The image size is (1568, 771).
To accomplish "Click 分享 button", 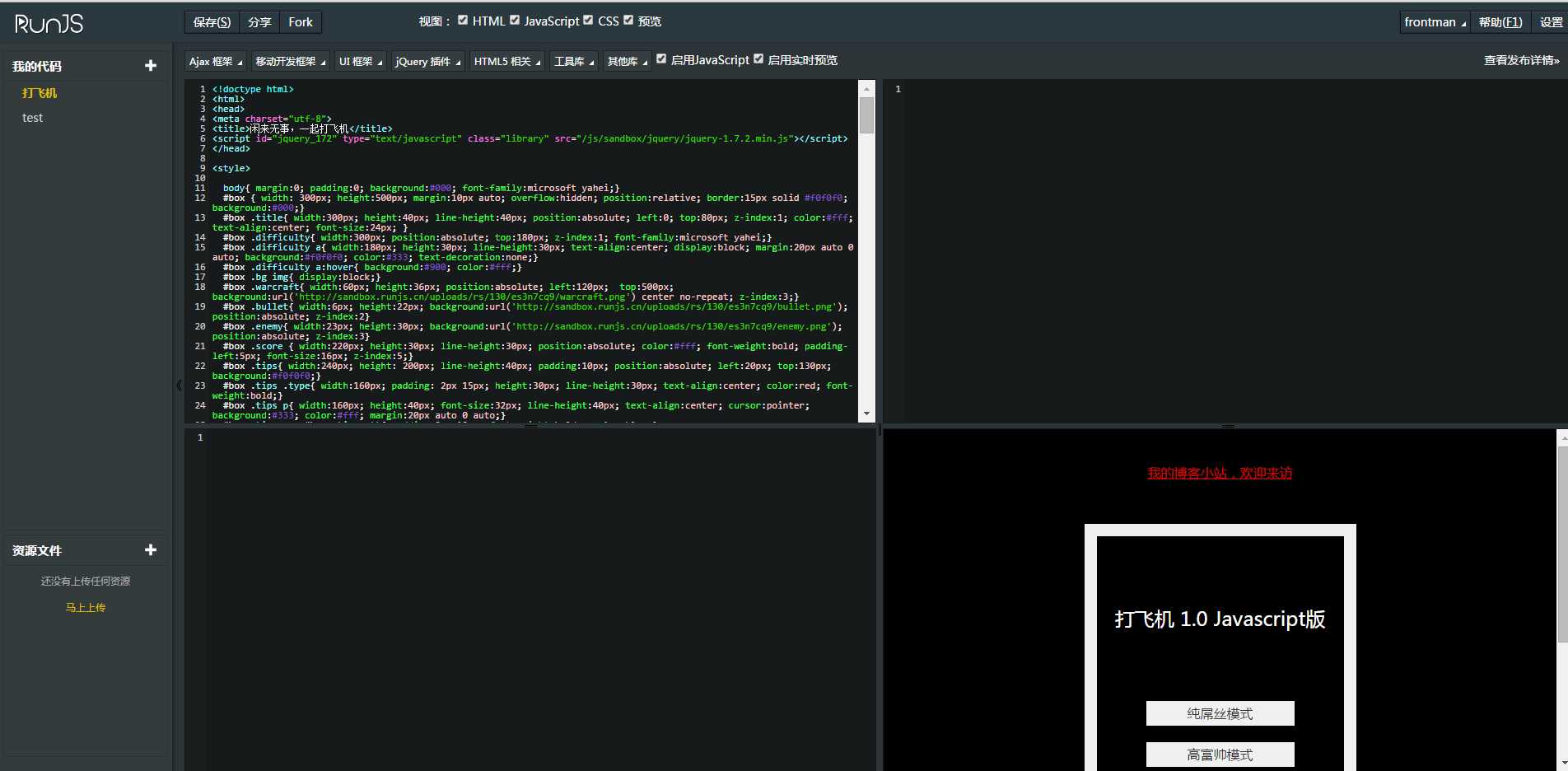I will coord(259,22).
